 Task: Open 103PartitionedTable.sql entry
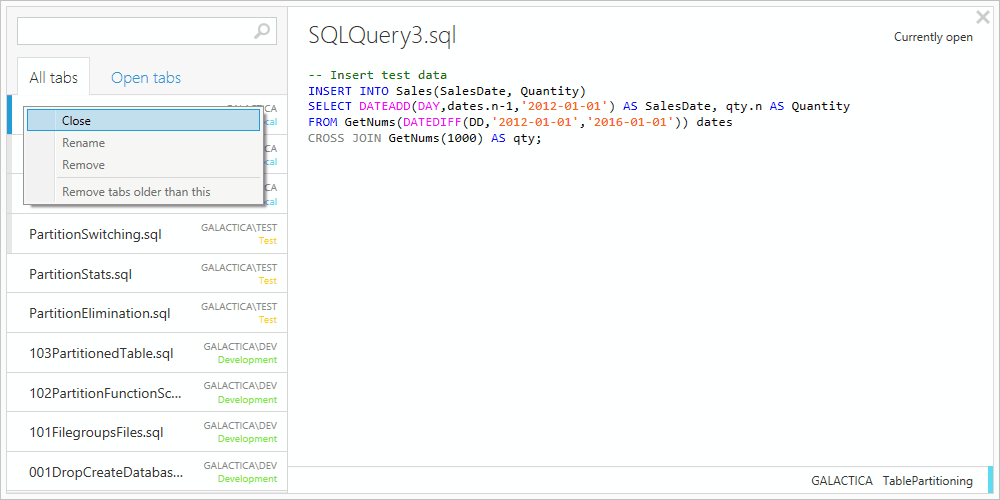101,353
